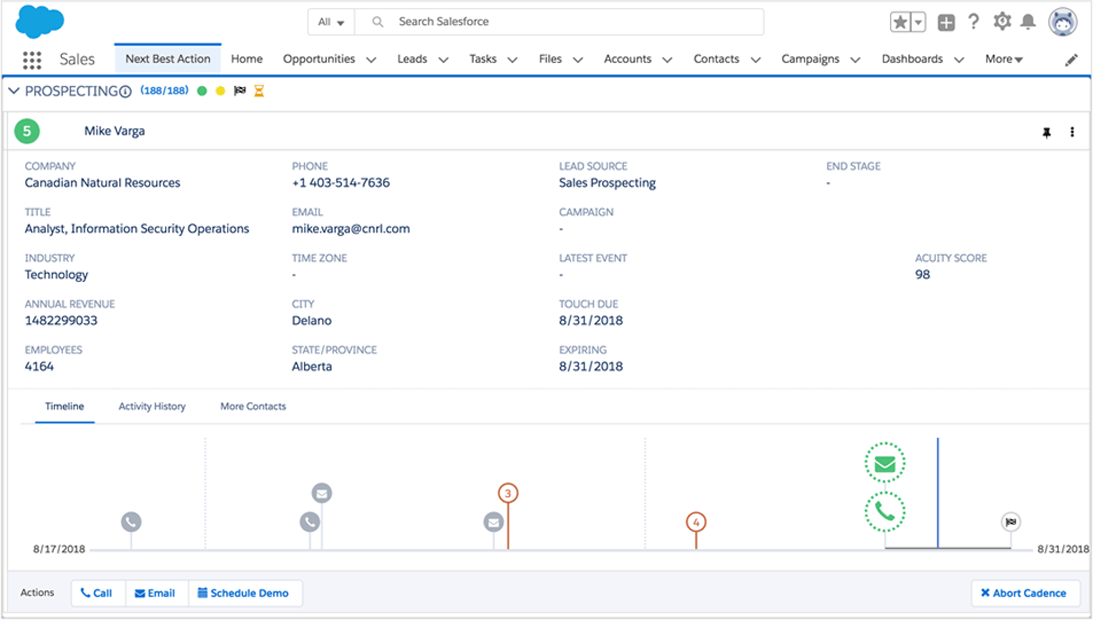The width and height of the screenshot is (1093, 620).
Task: Click the Call action button
Action: pyautogui.click(x=98, y=593)
